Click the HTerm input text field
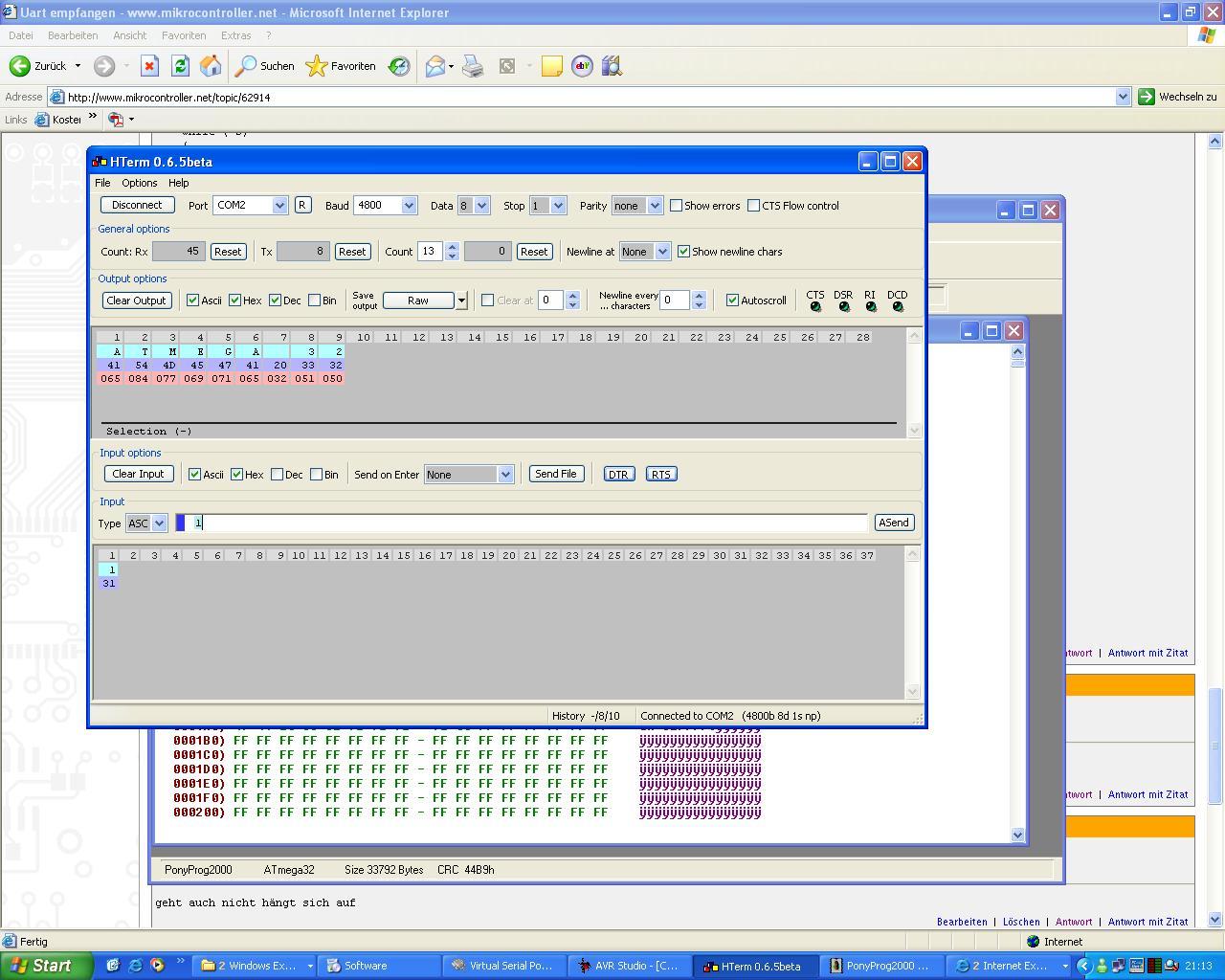The width and height of the screenshot is (1225, 980). 523,523
